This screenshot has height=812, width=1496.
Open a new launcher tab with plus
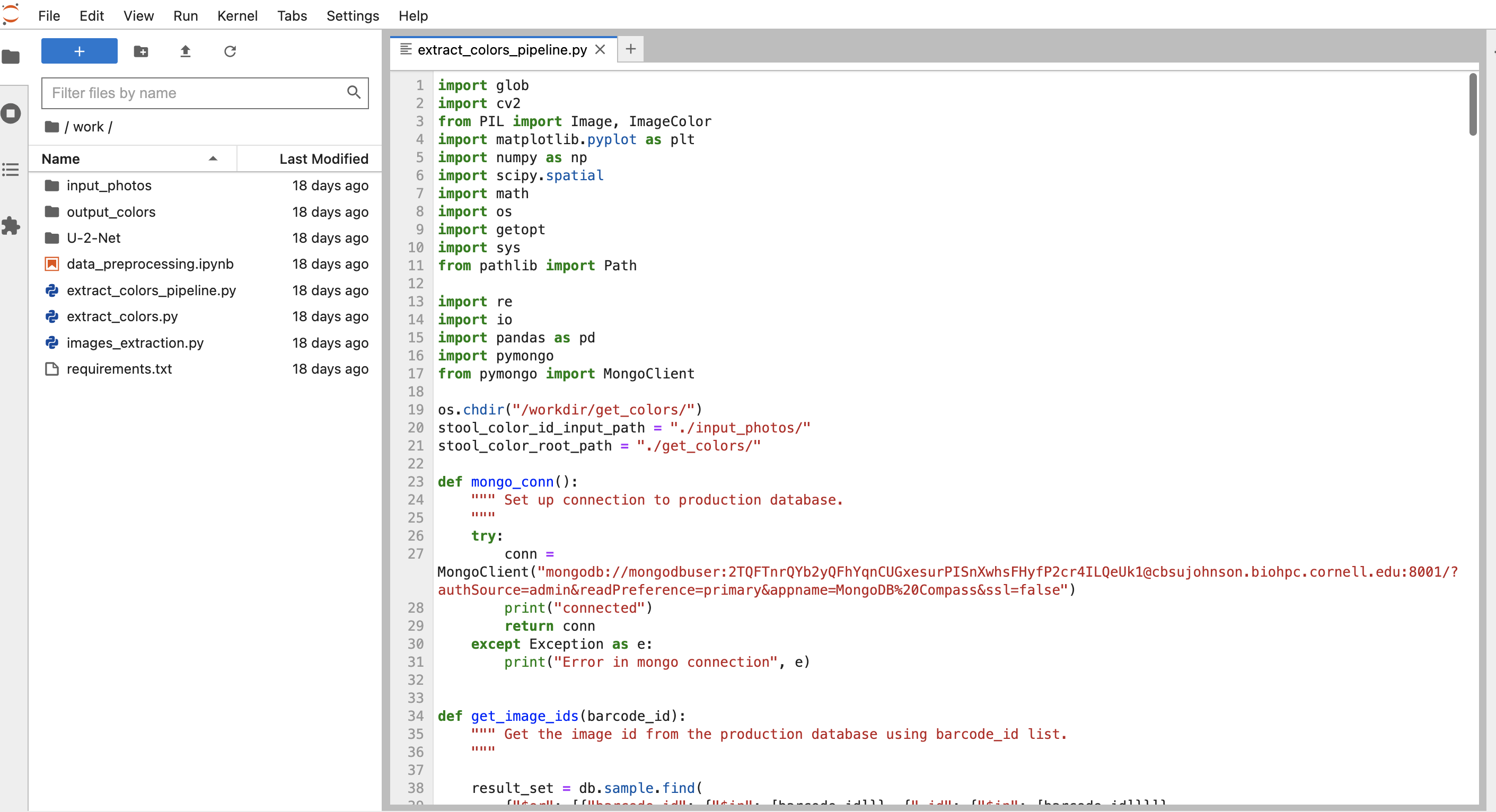tap(631, 49)
